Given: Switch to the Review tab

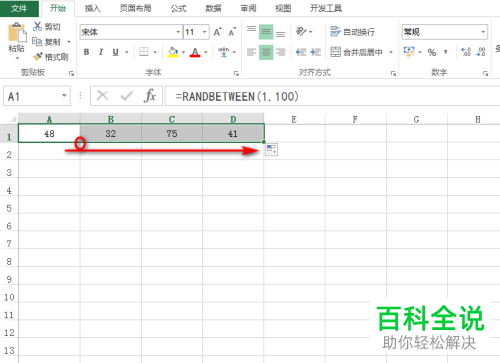Looking at the screenshot, I should 248,8.
